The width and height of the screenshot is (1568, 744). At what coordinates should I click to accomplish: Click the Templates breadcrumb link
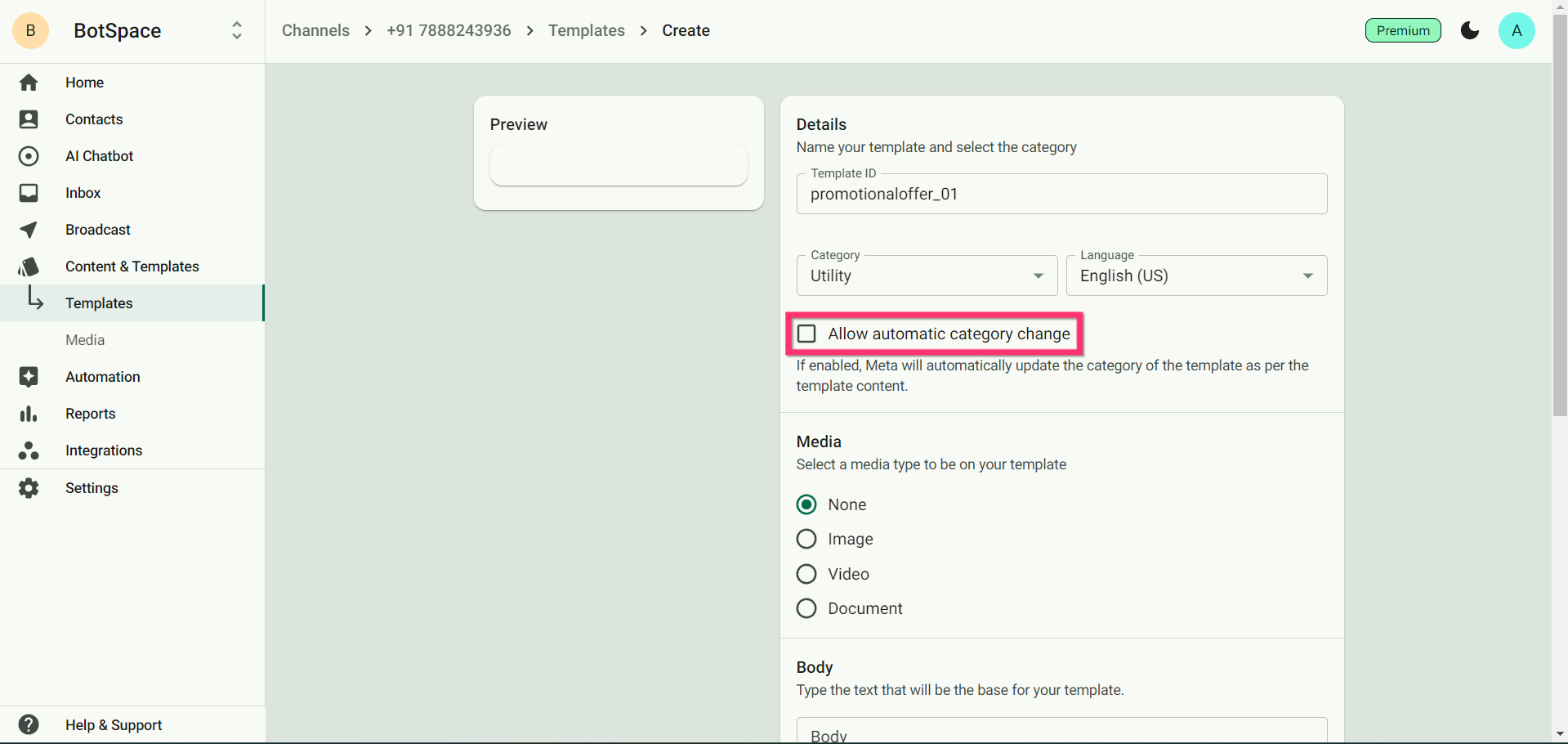[x=587, y=31]
